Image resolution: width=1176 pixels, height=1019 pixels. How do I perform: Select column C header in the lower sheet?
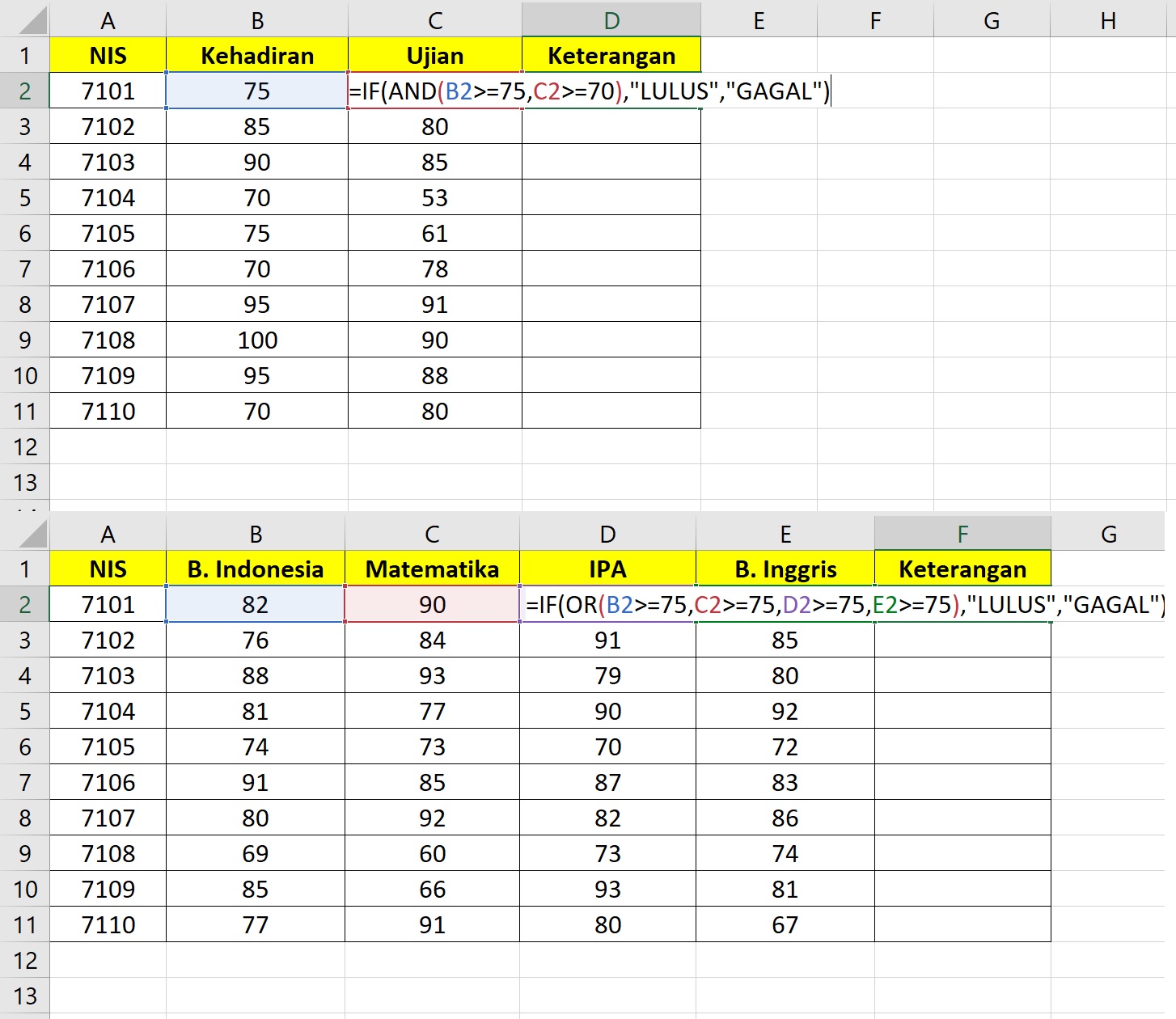pos(432,534)
